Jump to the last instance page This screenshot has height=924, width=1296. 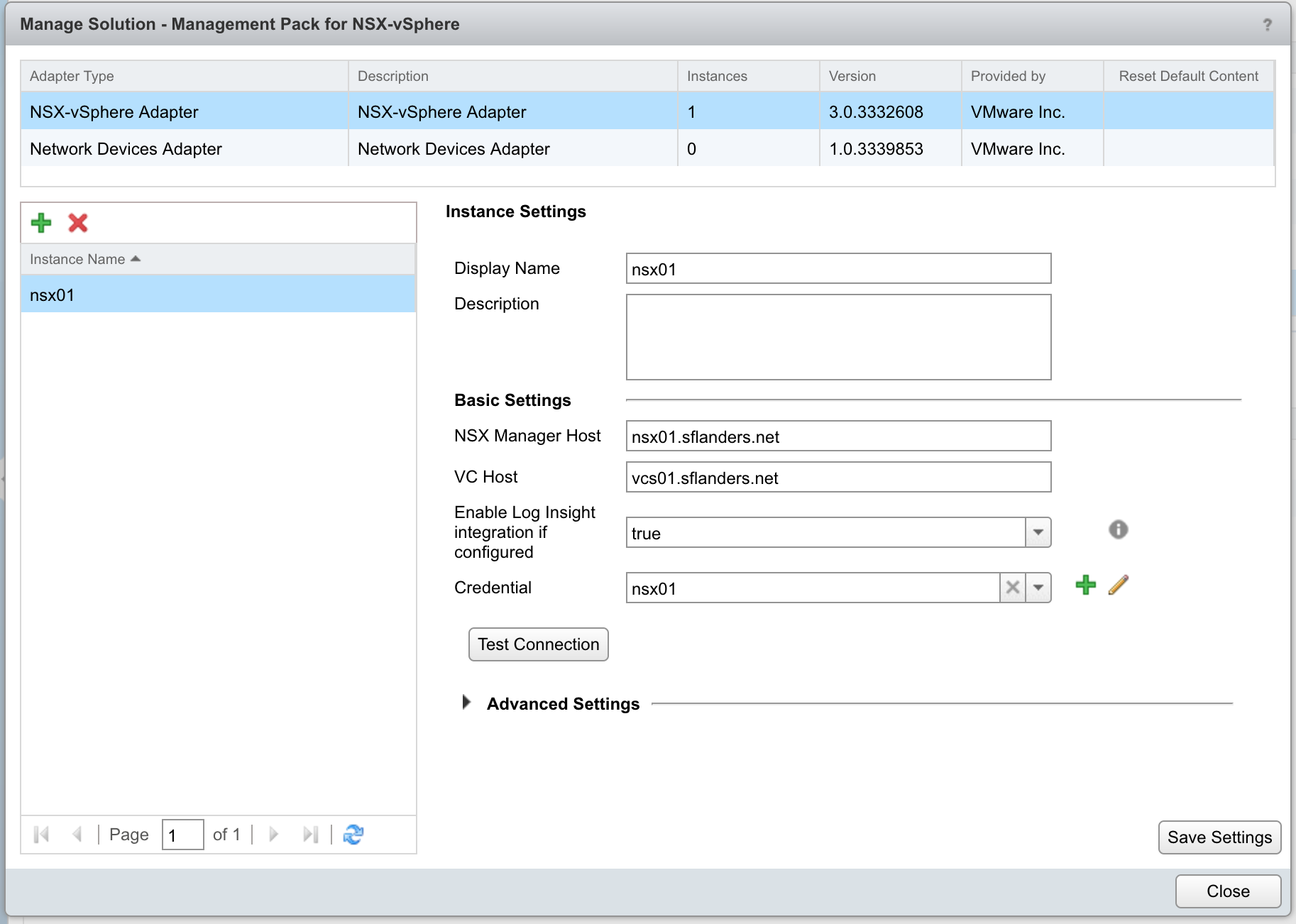[x=310, y=835]
